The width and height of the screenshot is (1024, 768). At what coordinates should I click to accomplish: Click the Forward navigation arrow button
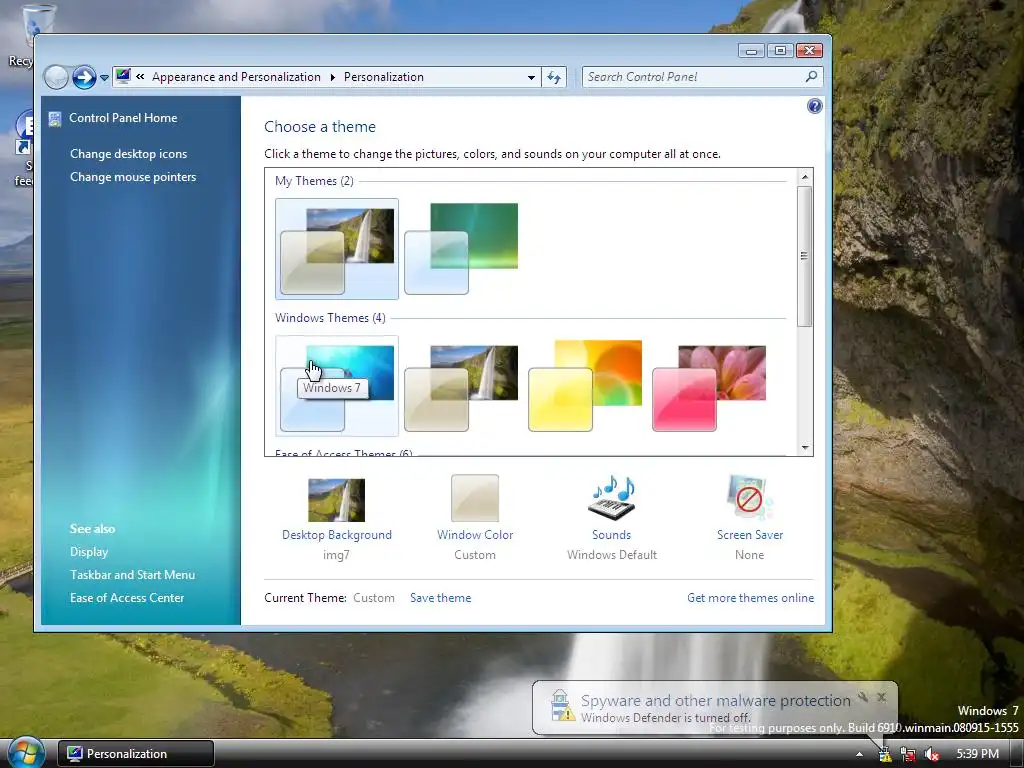click(x=84, y=77)
